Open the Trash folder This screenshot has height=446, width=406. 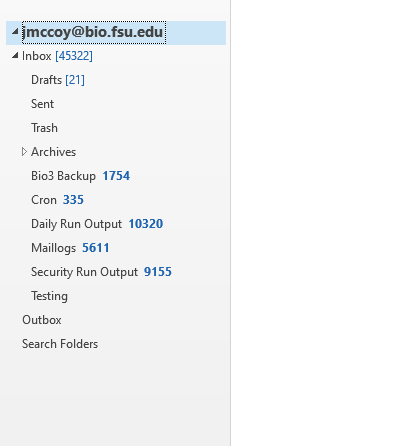click(x=44, y=128)
